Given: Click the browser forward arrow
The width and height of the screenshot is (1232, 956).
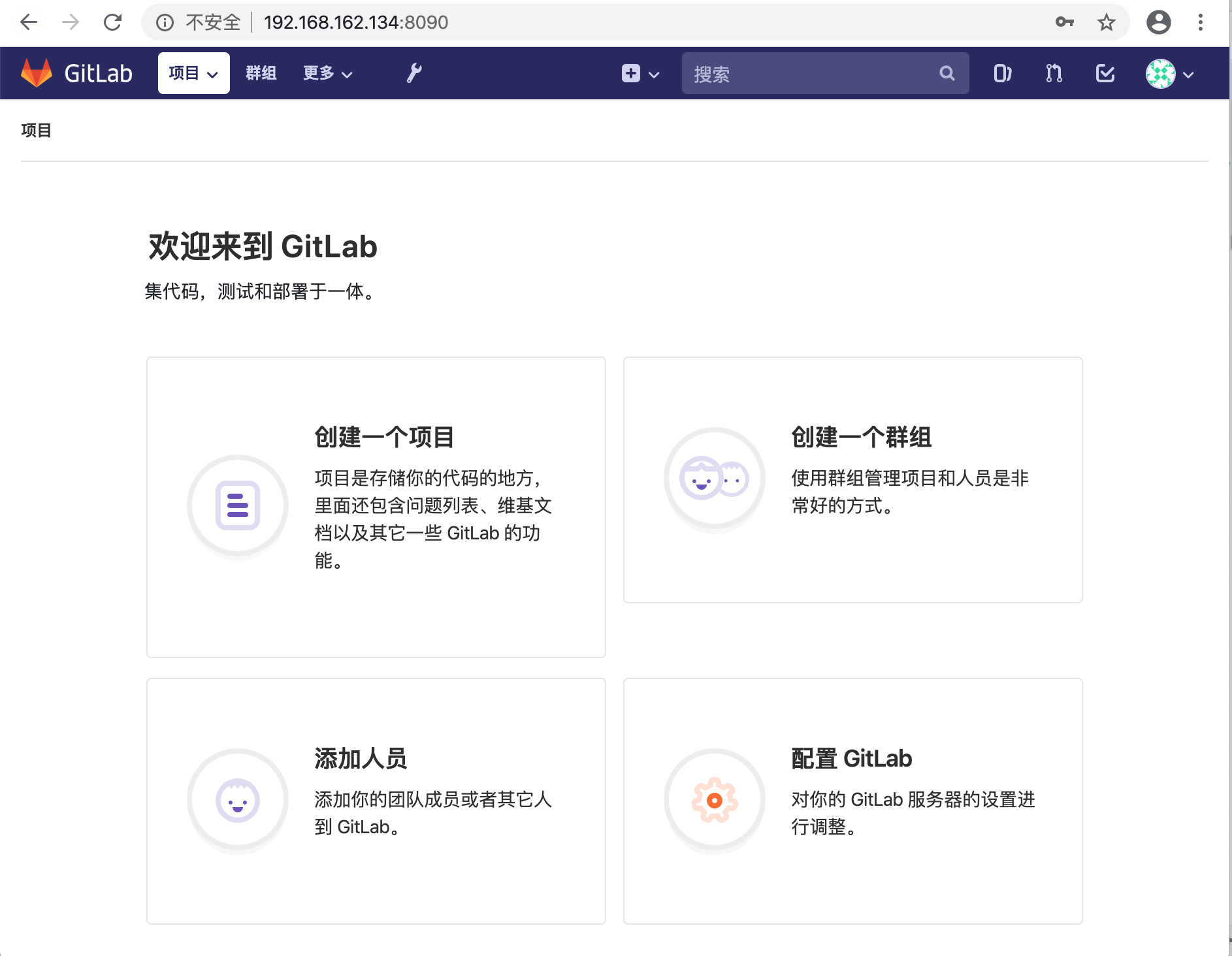Looking at the screenshot, I should [71, 22].
